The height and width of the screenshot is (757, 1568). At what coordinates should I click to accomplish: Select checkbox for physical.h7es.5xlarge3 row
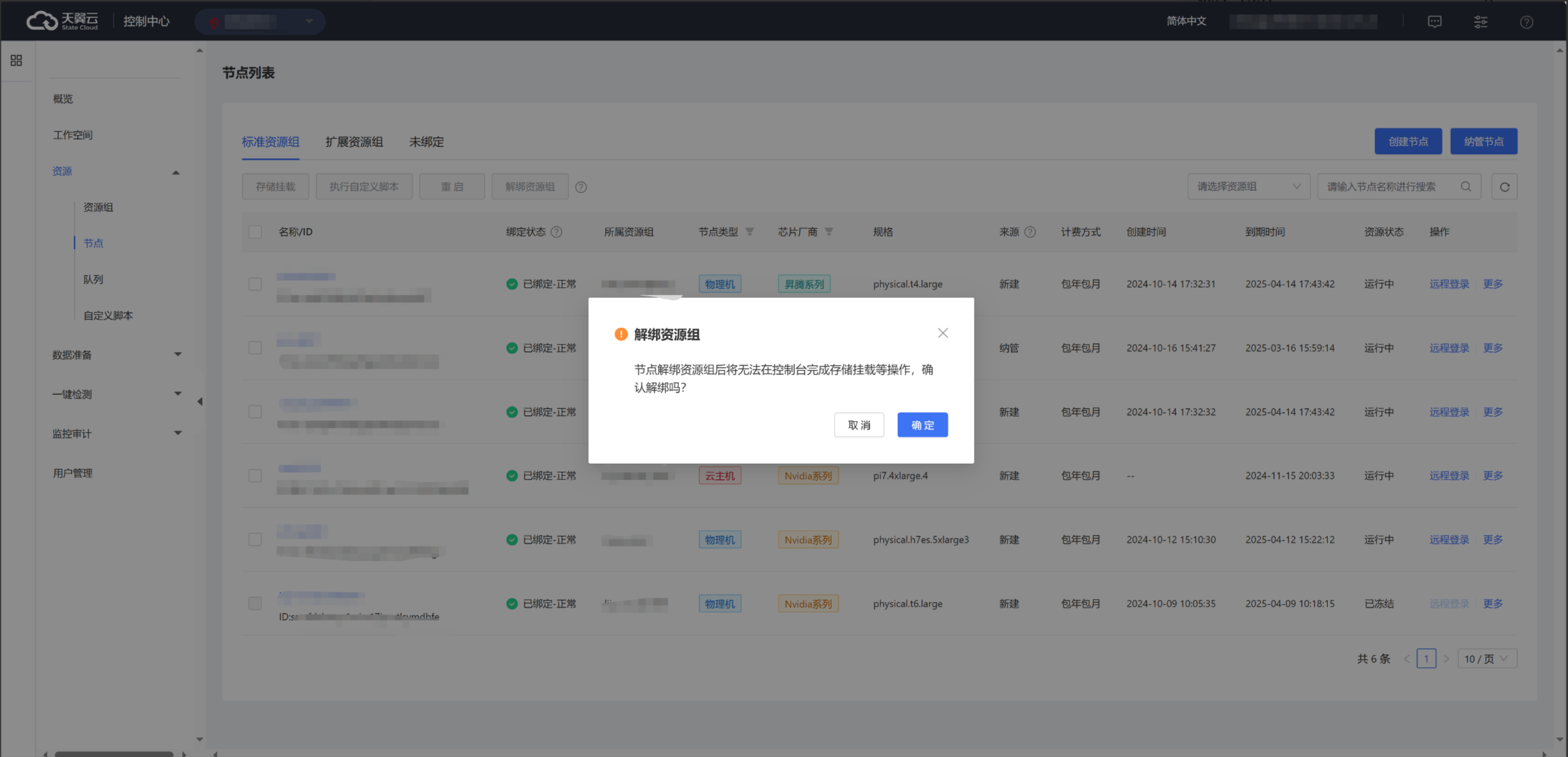coord(255,540)
